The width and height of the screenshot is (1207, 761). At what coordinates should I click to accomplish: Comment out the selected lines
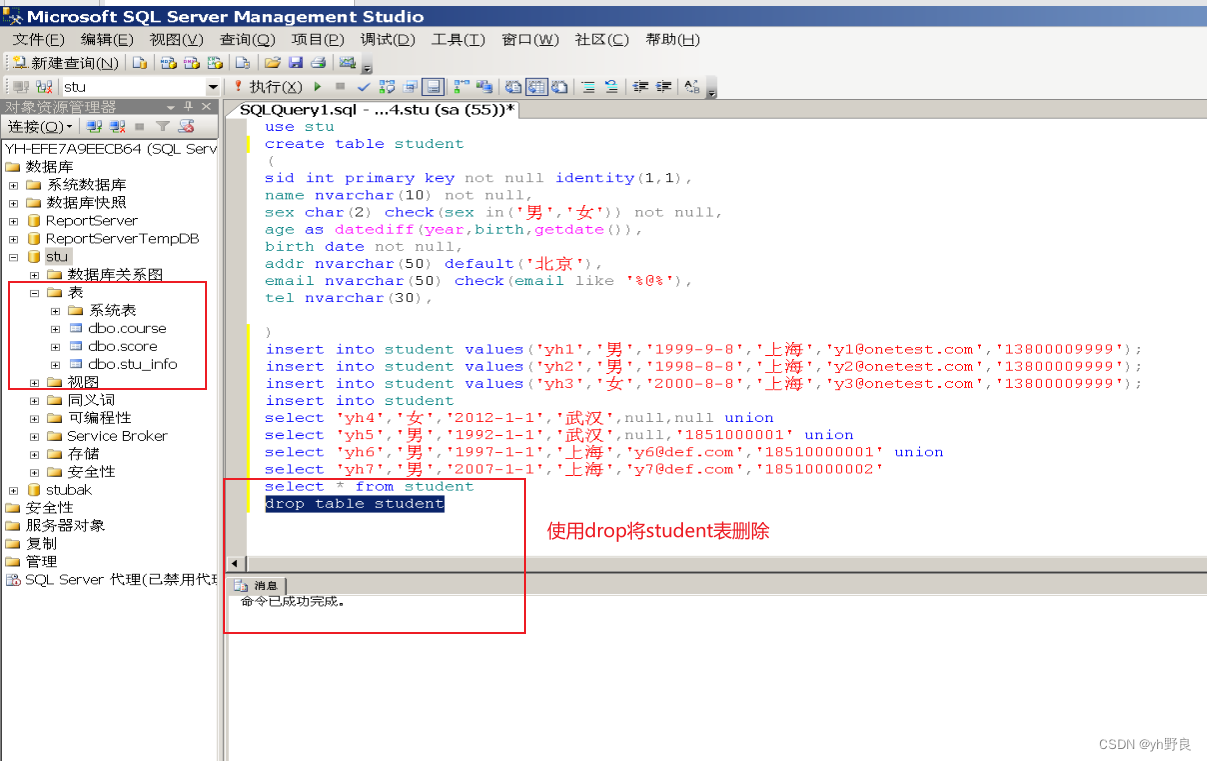[x=588, y=87]
